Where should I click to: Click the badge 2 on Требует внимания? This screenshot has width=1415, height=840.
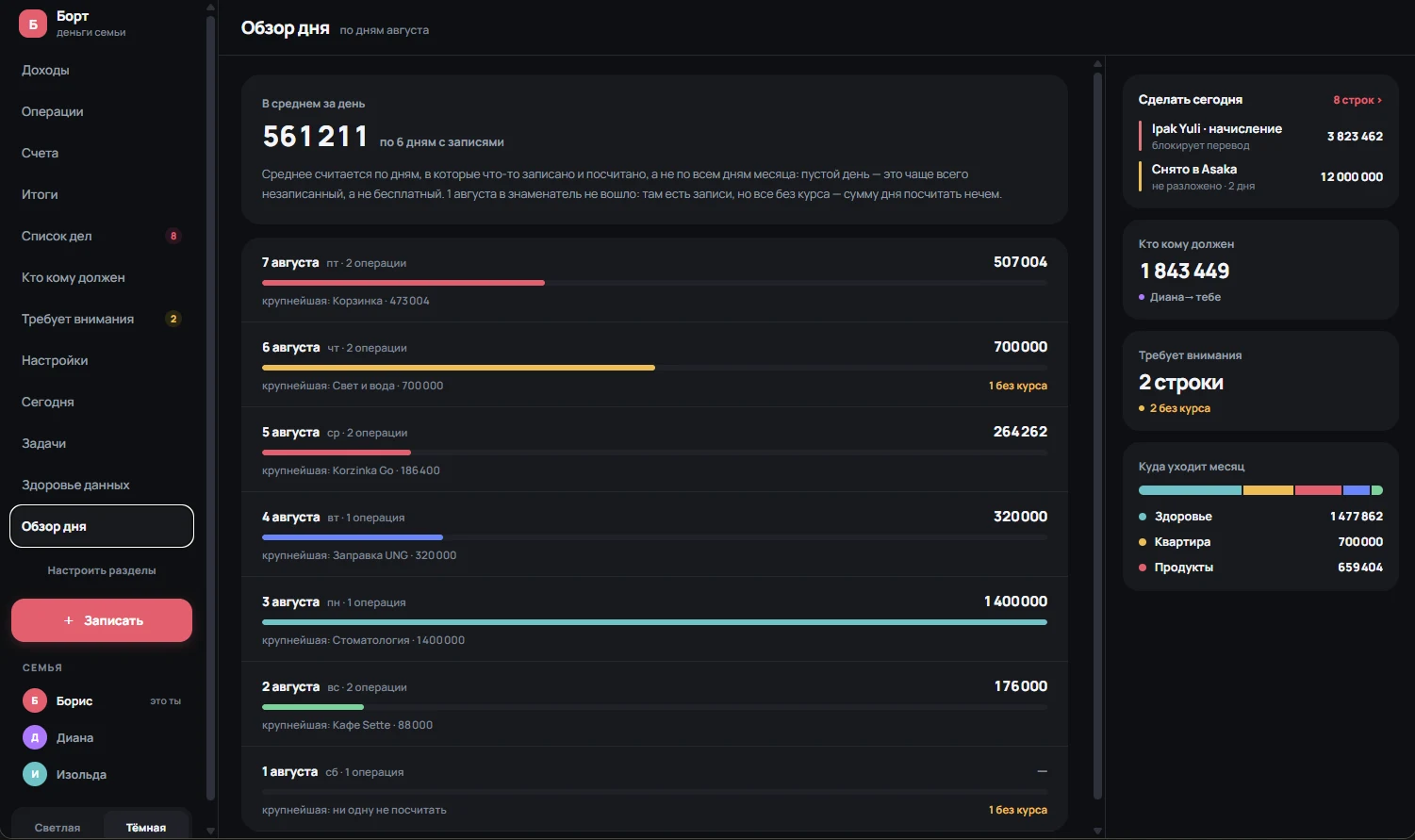tap(173, 319)
